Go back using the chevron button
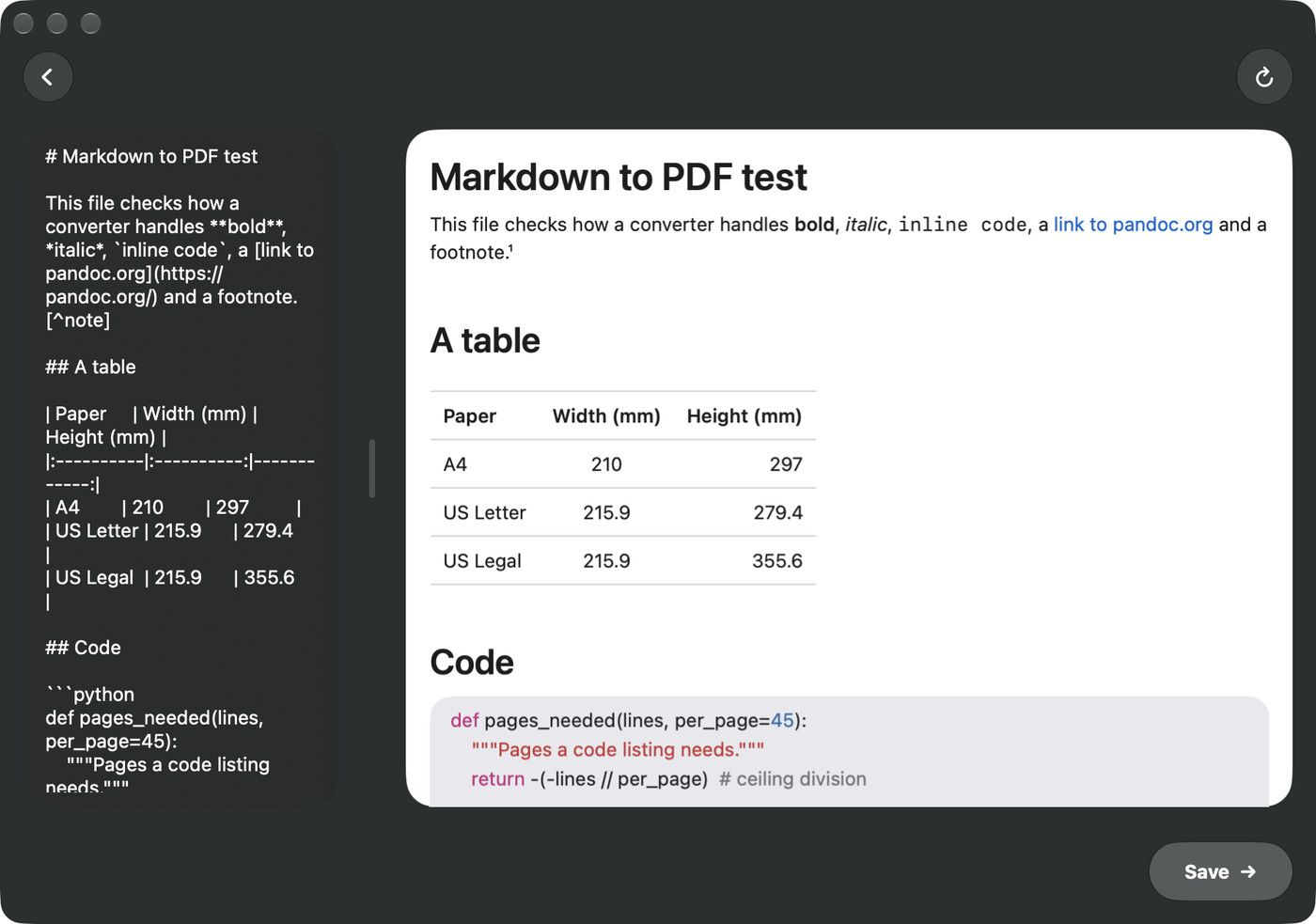 (x=48, y=77)
